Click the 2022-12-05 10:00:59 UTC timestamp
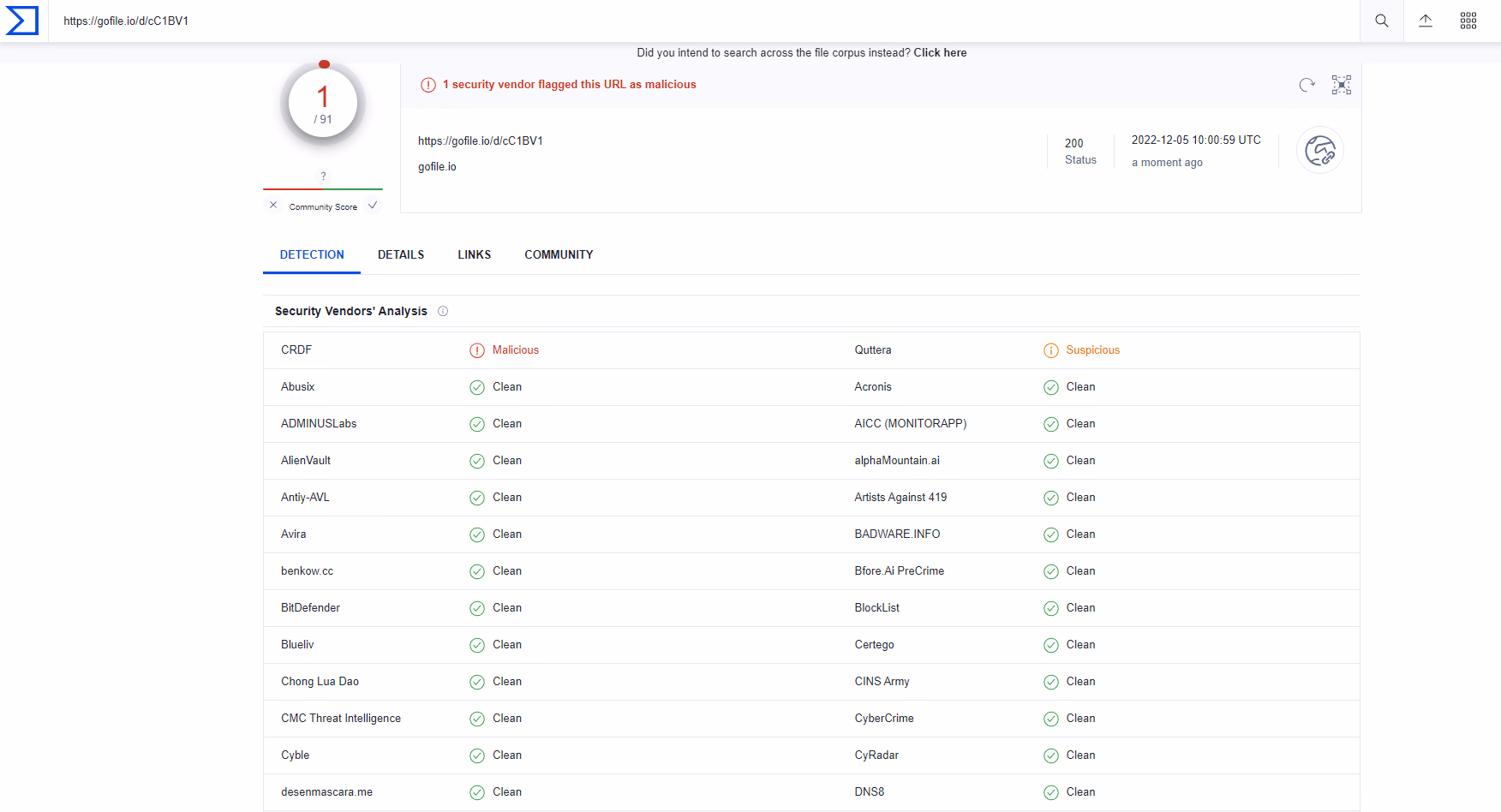The width and height of the screenshot is (1501, 812). (x=1196, y=140)
